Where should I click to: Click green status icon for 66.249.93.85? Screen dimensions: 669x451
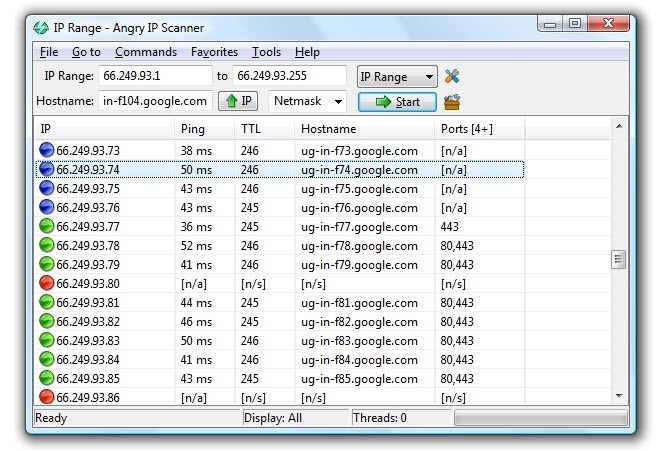(47, 378)
